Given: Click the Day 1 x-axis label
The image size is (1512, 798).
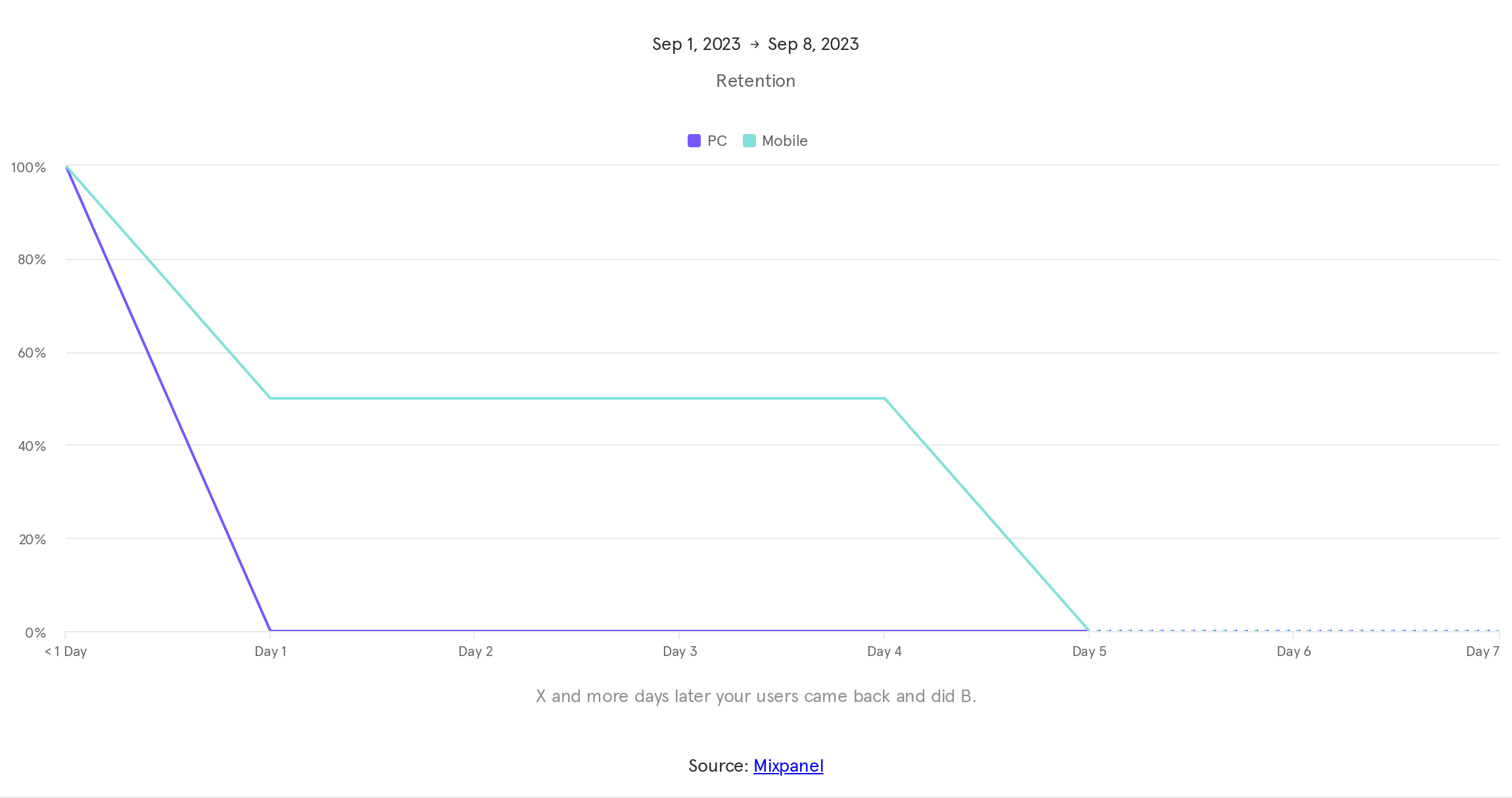Looking at the screenshot, I should [x=270, y=651].
